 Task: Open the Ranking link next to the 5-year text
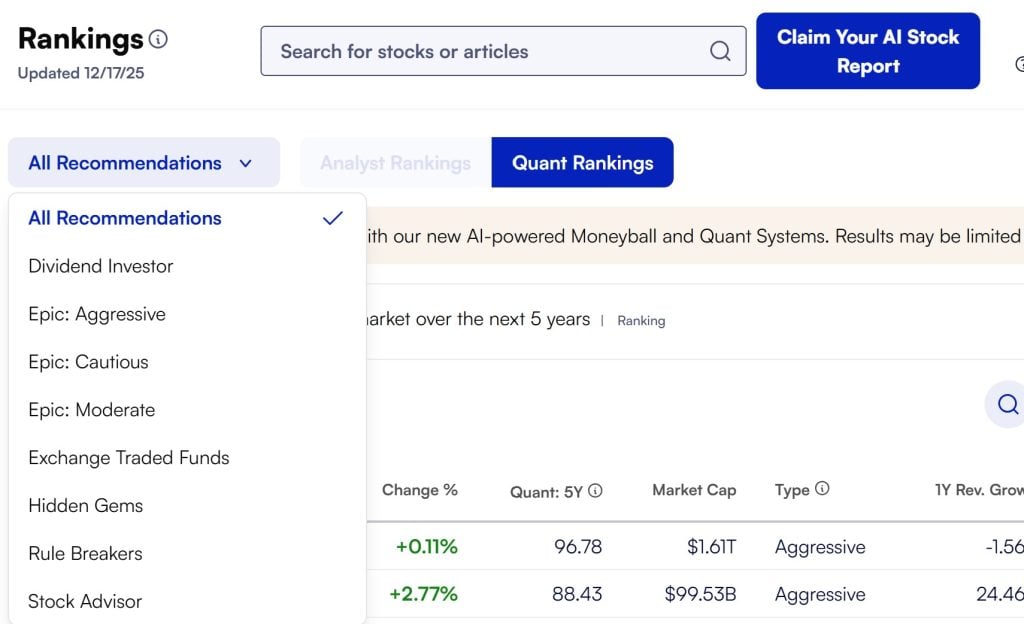[x=641, y=321]
